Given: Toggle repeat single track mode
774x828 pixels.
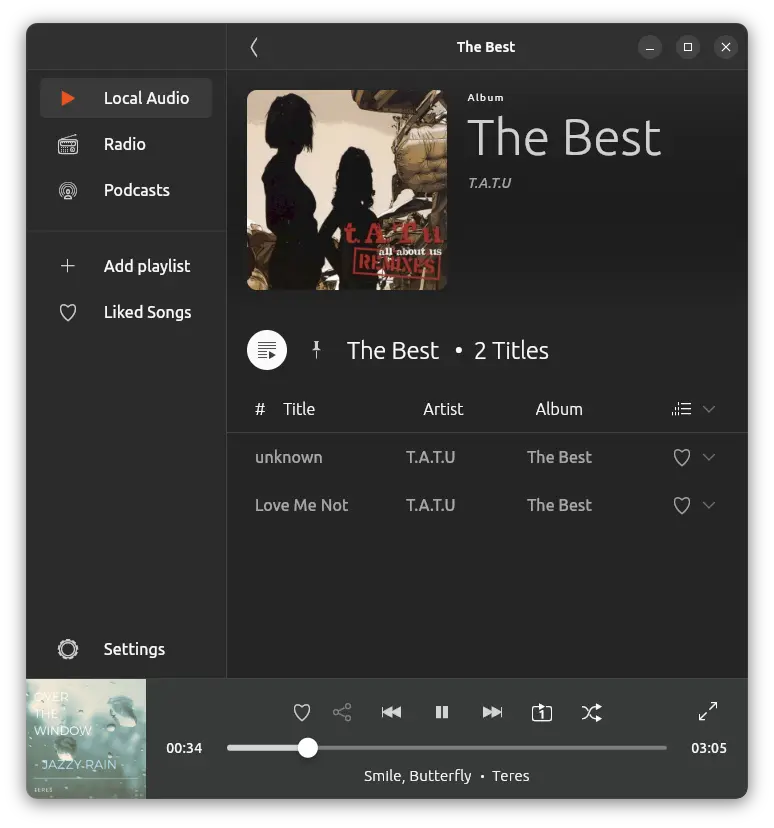Looking at the screenshot, I should [x=541, y=712].
